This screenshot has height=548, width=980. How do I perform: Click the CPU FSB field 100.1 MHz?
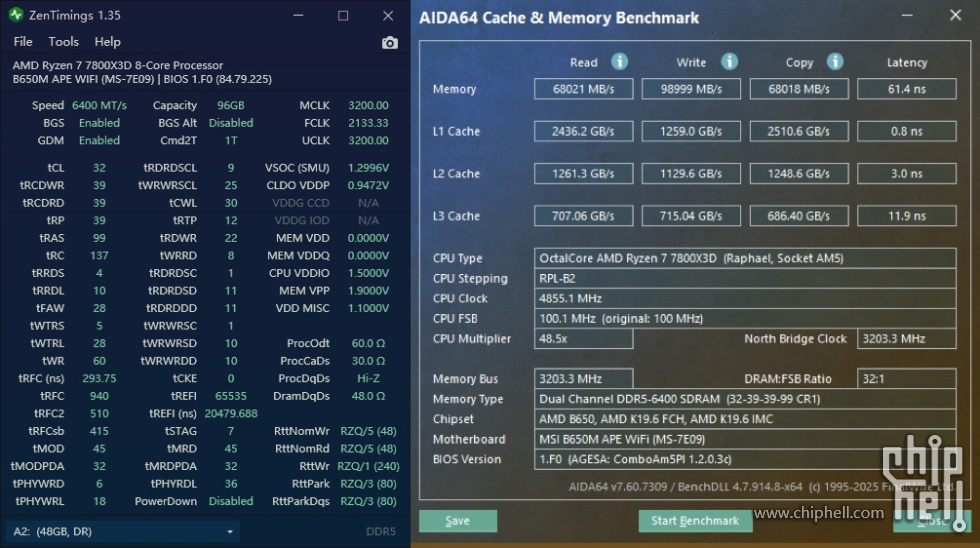(x=745, y=318)
